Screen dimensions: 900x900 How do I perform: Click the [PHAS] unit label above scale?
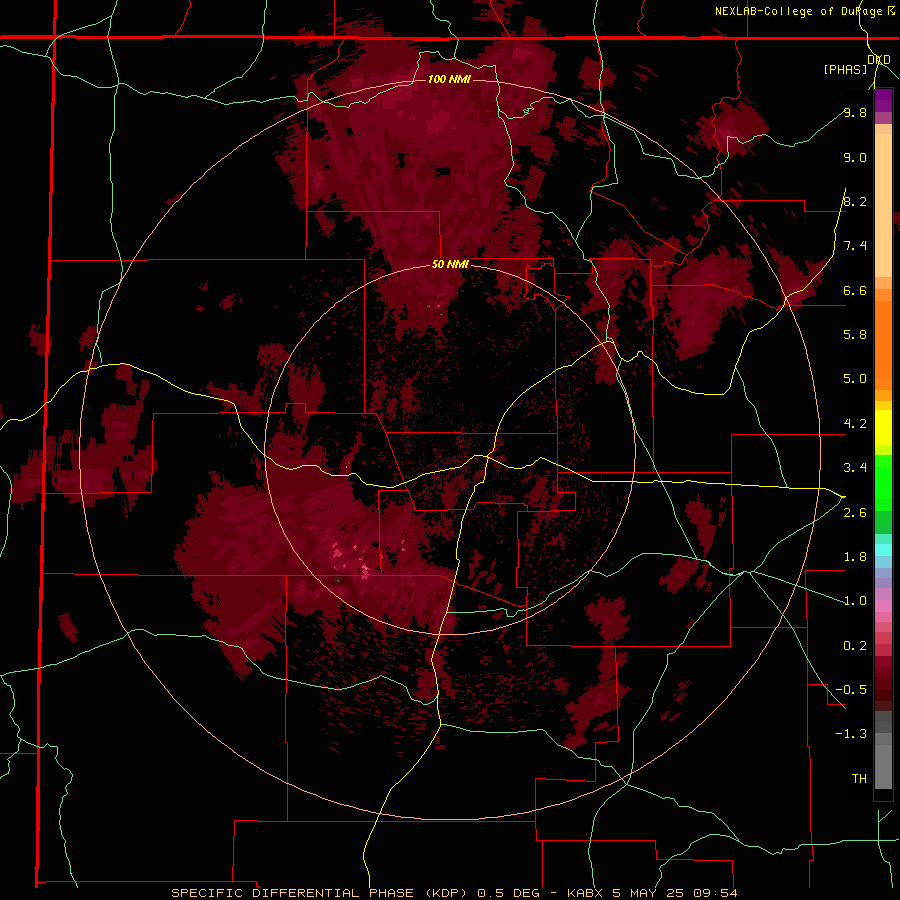click(x=845, y=70)
